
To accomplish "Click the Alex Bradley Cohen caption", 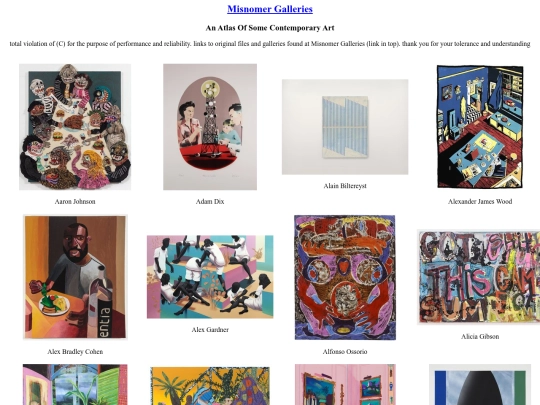I will pyautogui.click(x=75, y=352).
